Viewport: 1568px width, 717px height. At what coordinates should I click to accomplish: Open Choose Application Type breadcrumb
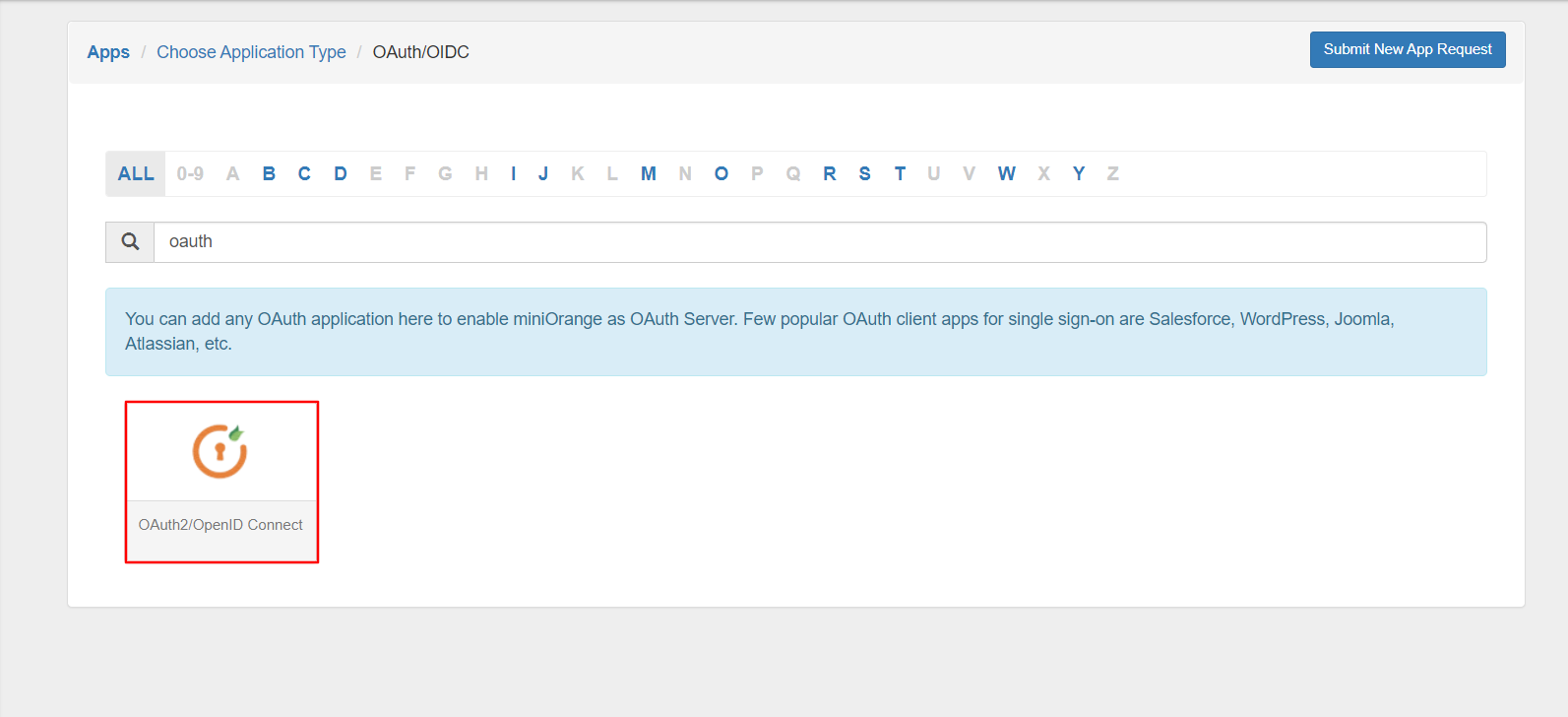(251, 52)
